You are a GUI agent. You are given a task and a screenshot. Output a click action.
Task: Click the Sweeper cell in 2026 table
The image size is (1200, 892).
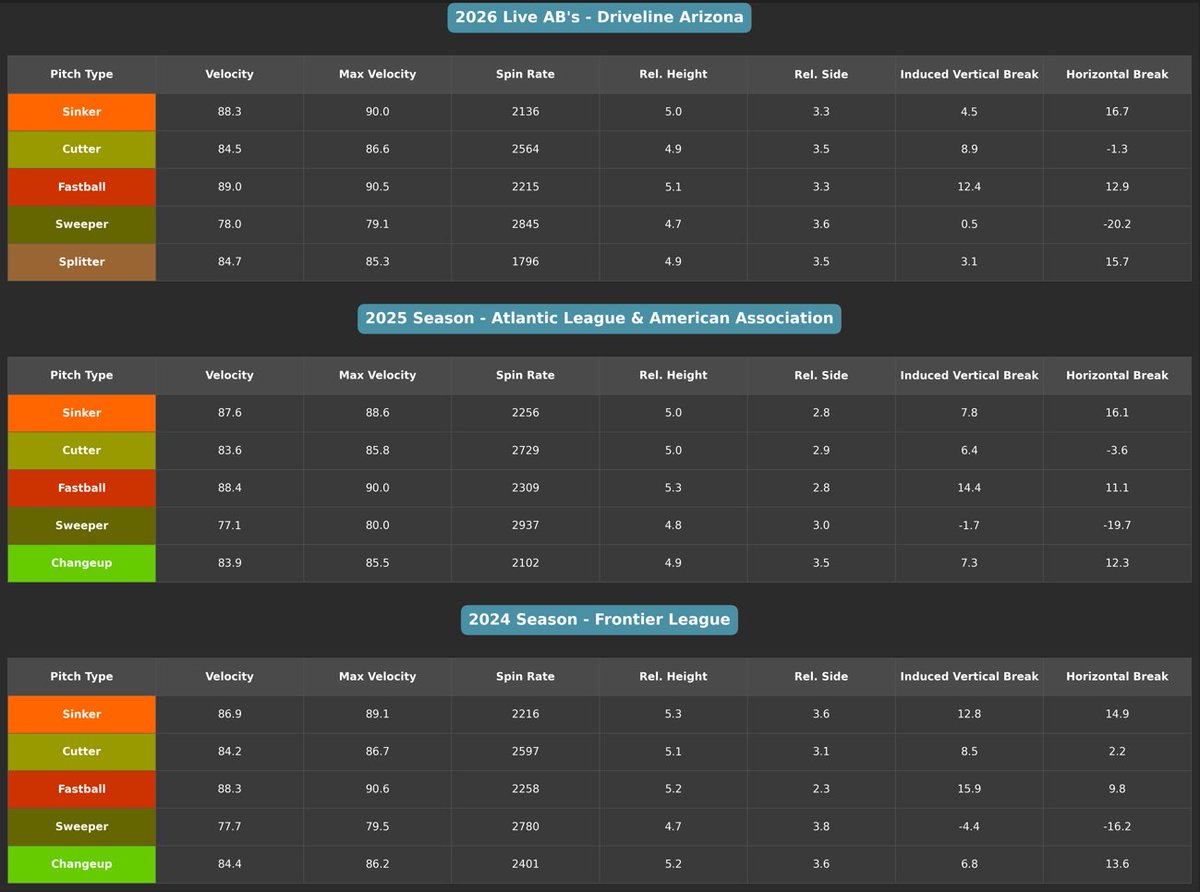(82, 224)
